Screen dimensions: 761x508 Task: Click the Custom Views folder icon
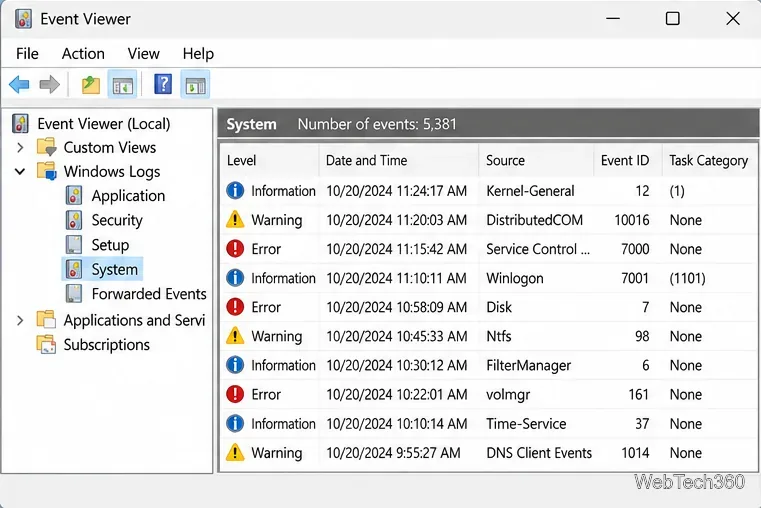pos(47,147)
